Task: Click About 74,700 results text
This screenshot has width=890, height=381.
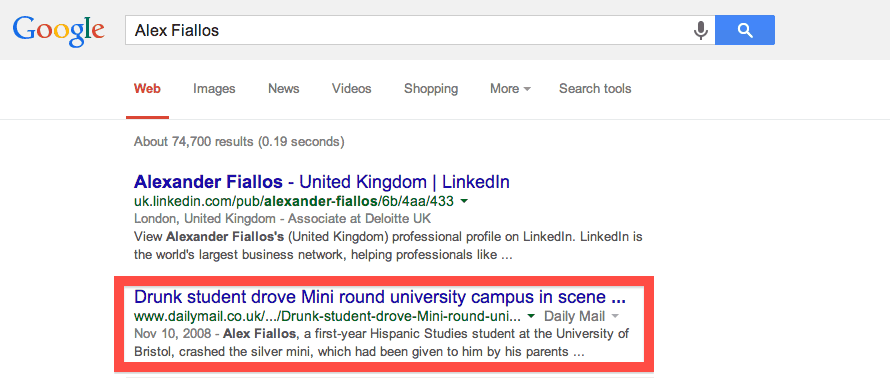Action: (239, 141)
